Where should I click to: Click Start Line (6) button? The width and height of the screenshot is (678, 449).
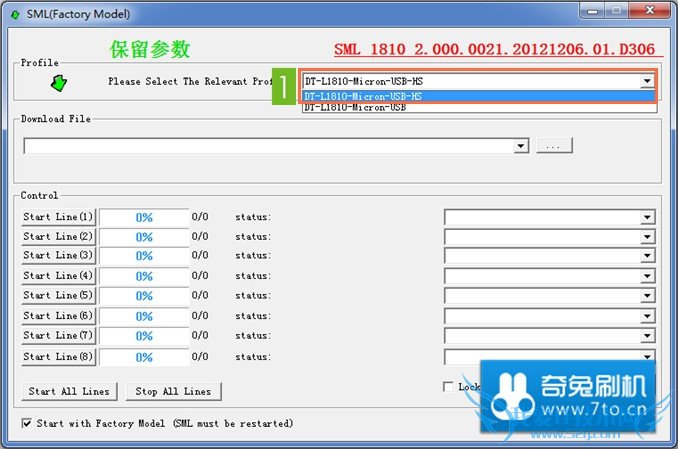point(58,316)
